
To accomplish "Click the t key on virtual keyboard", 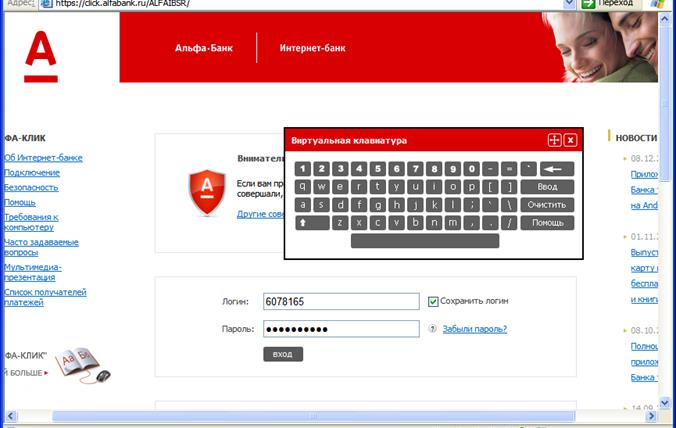I will 378,187.
